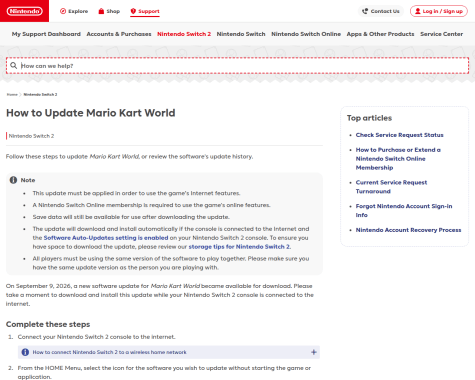Click the How to Update Mario Kart World heading
This screenshot has width=475, height=380.
pyautogui.click(x=91, y=113)
